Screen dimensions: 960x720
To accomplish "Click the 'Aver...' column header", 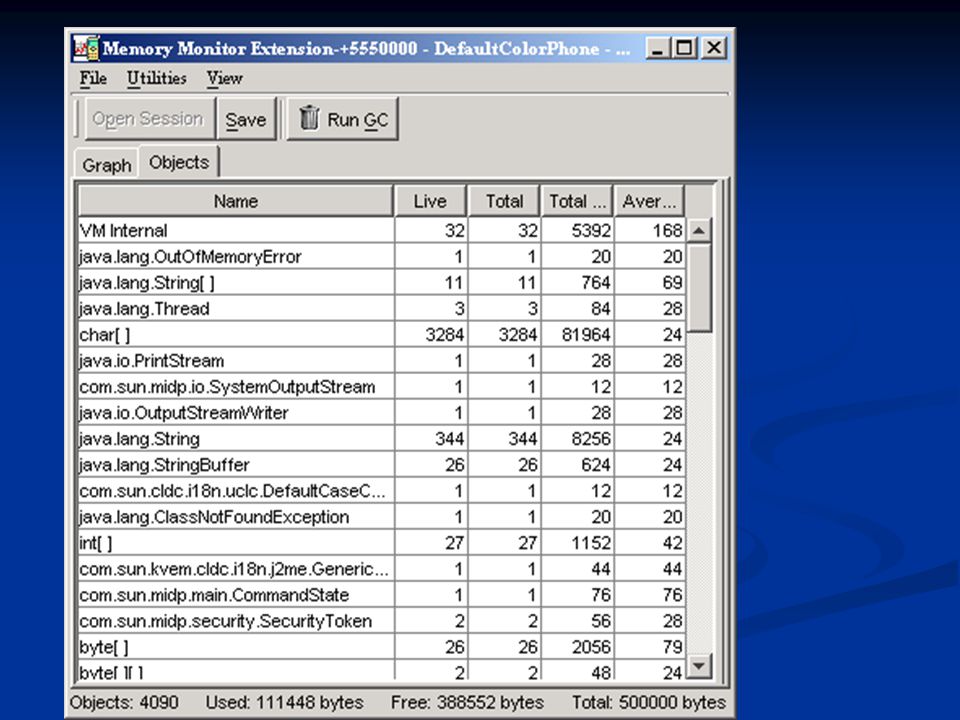I will point(649,201).
